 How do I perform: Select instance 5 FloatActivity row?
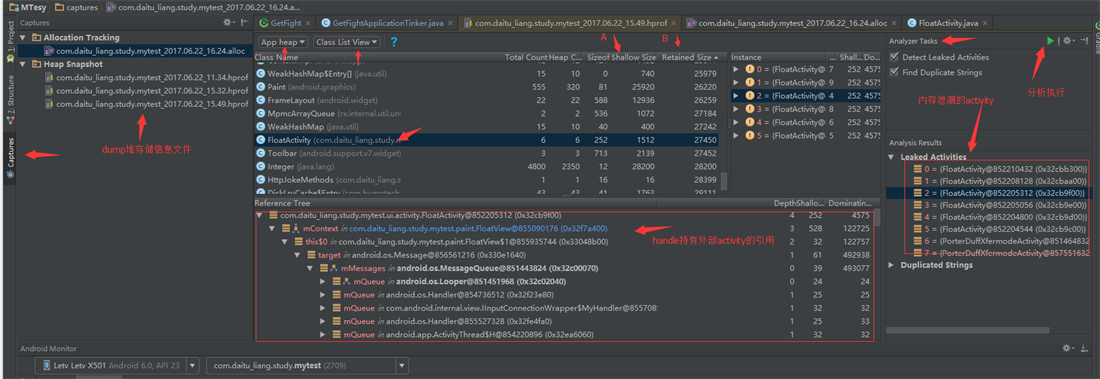pos(805,135)
